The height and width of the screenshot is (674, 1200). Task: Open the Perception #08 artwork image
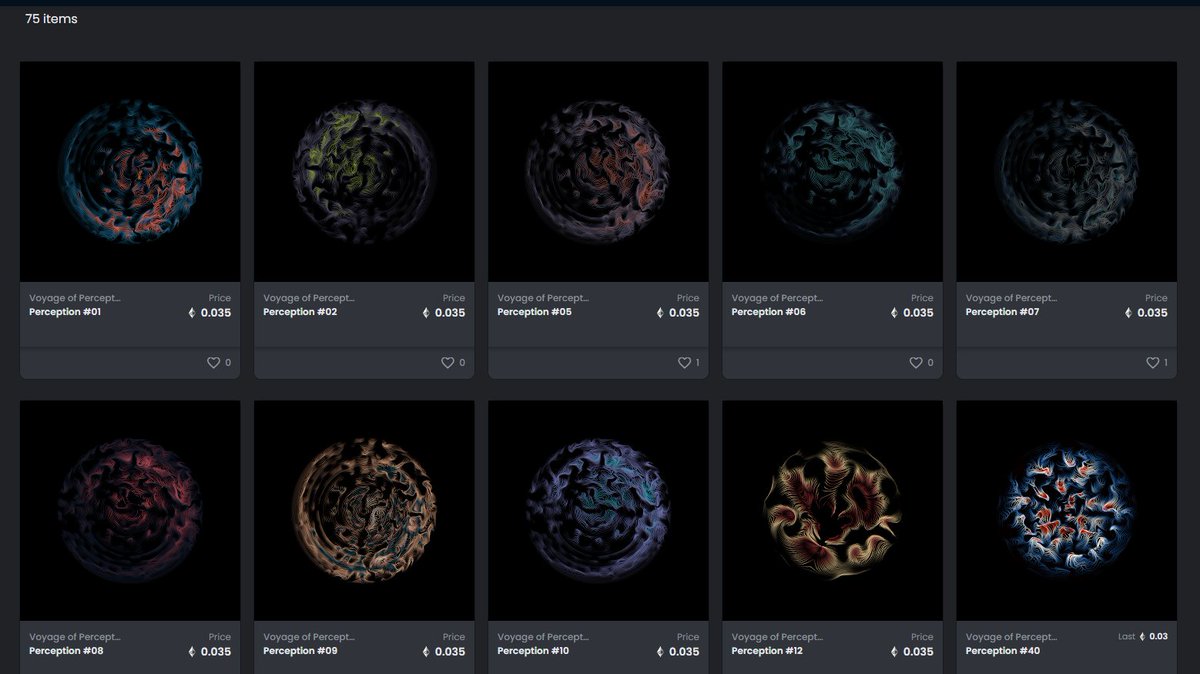(x=130, y=511)
